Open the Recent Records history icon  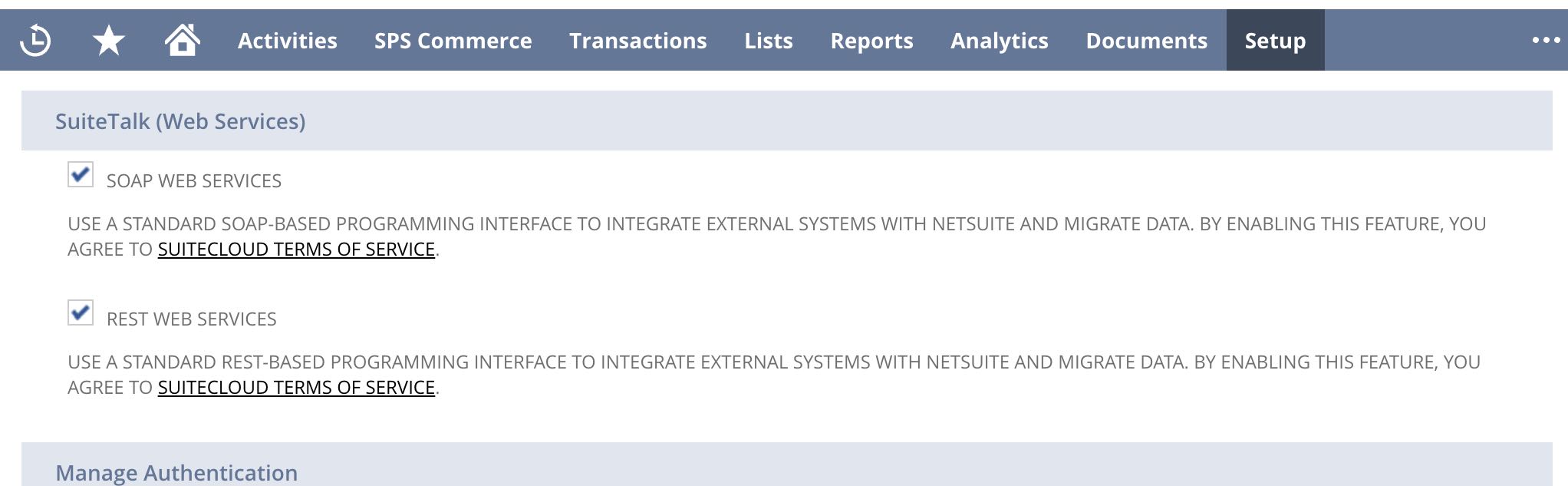pyautogui.click(x=35, y=41)
